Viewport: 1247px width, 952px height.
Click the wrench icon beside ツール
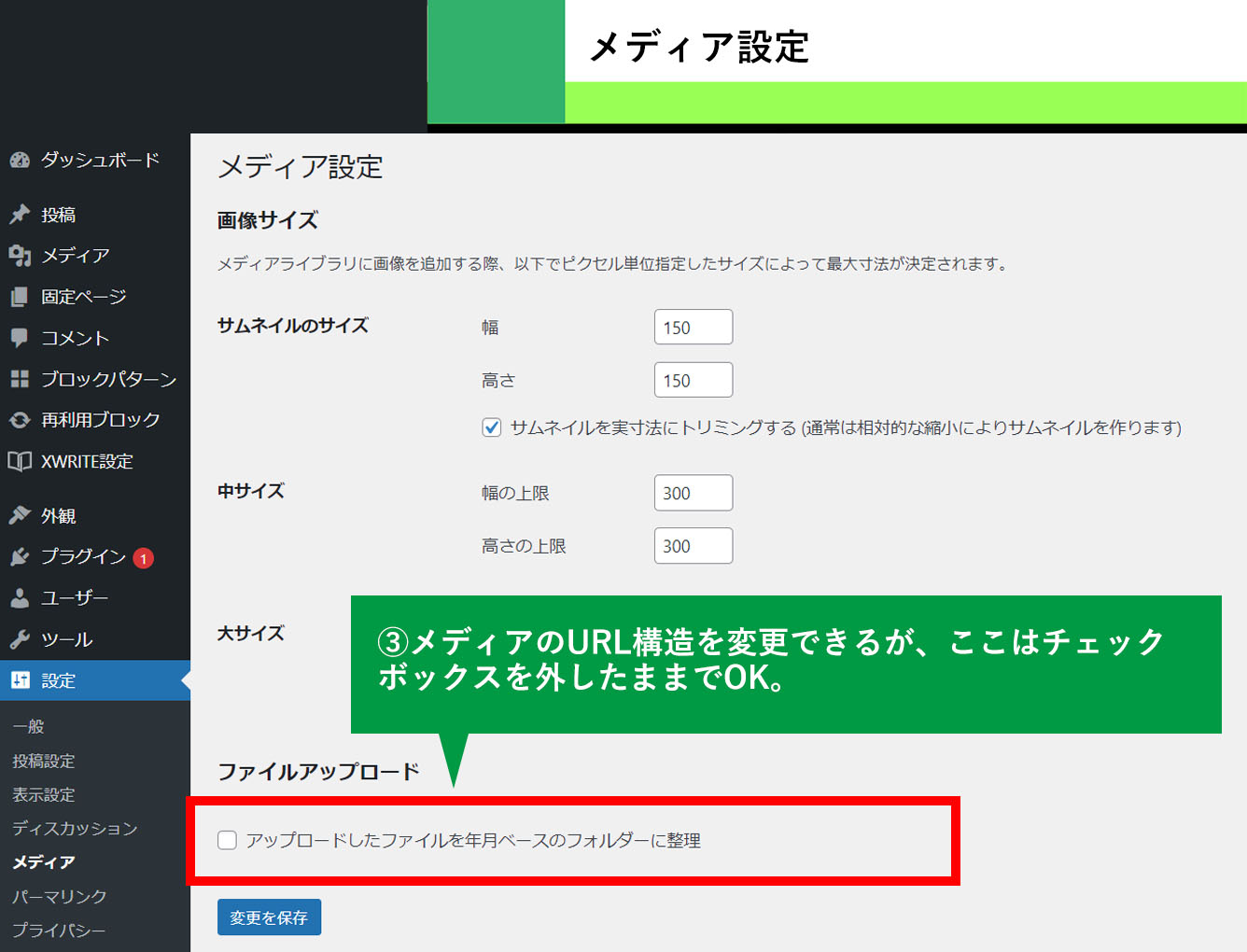click(x=20, y=639)
